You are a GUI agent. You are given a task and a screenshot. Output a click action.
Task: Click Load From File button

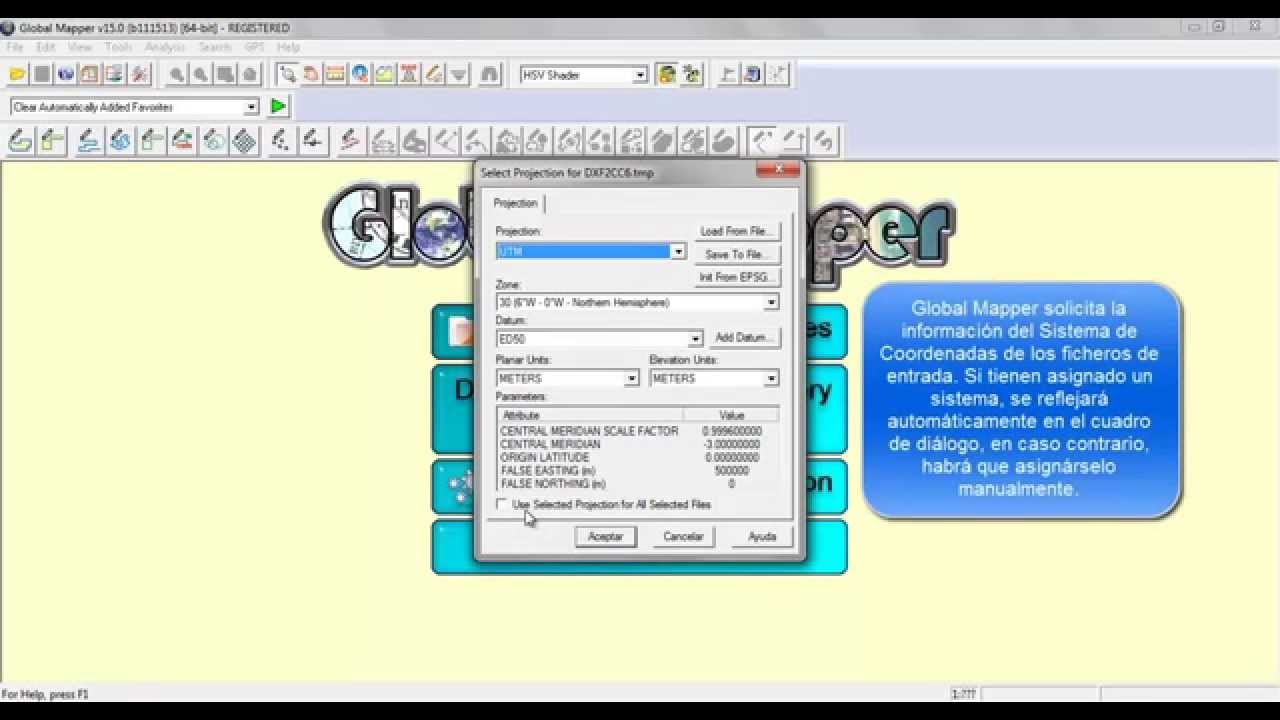(738, 231)
